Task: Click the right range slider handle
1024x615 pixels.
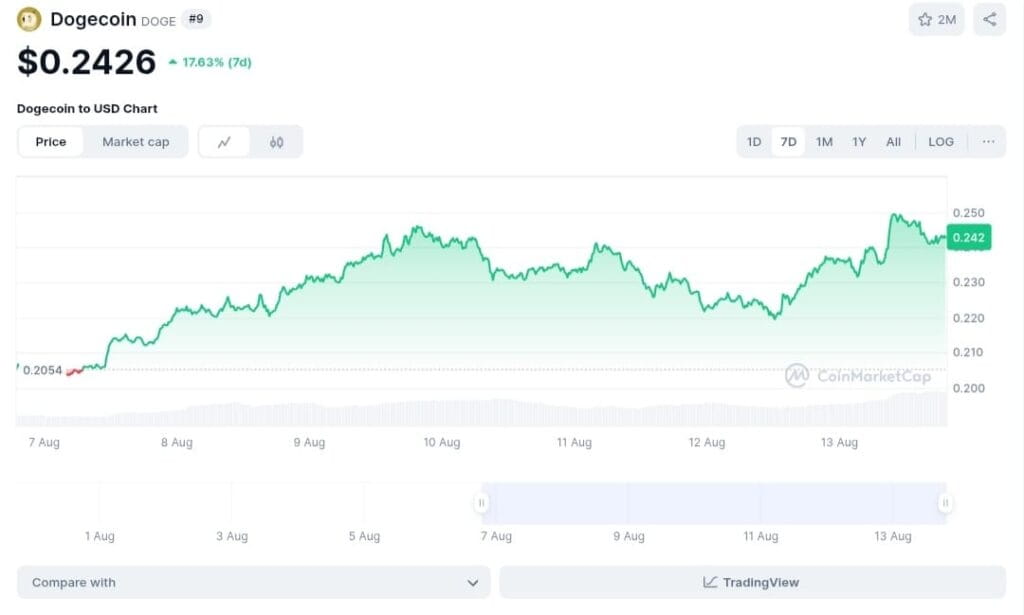Action: pos(945,503)
